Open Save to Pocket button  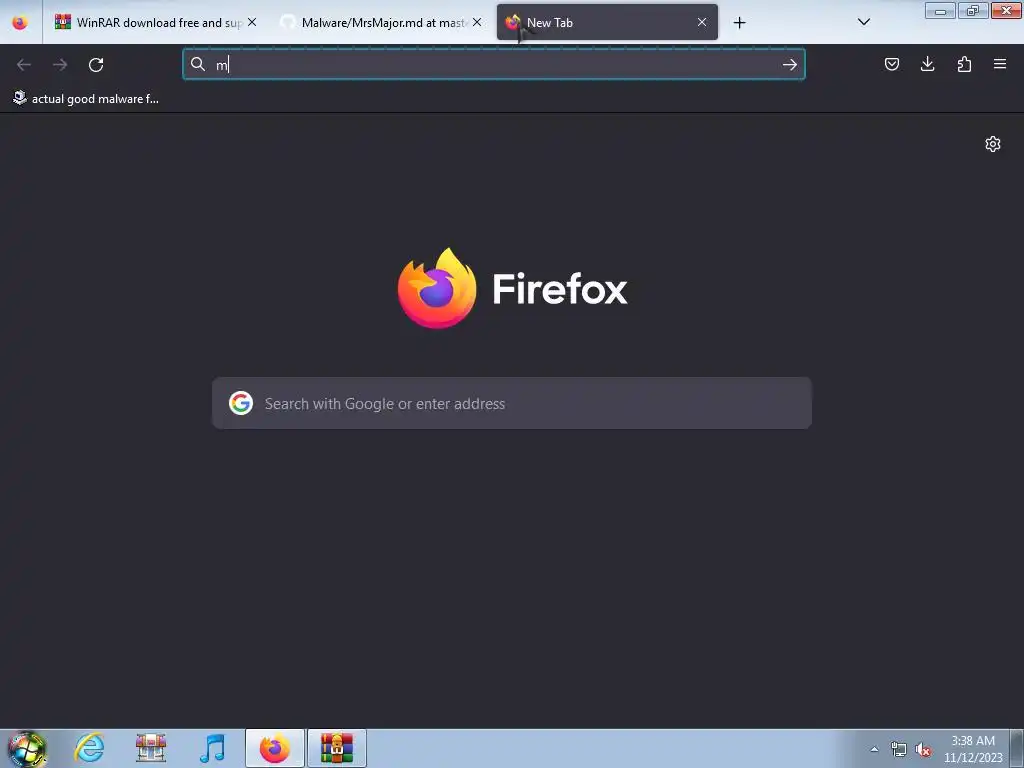(x=891, y=64)
